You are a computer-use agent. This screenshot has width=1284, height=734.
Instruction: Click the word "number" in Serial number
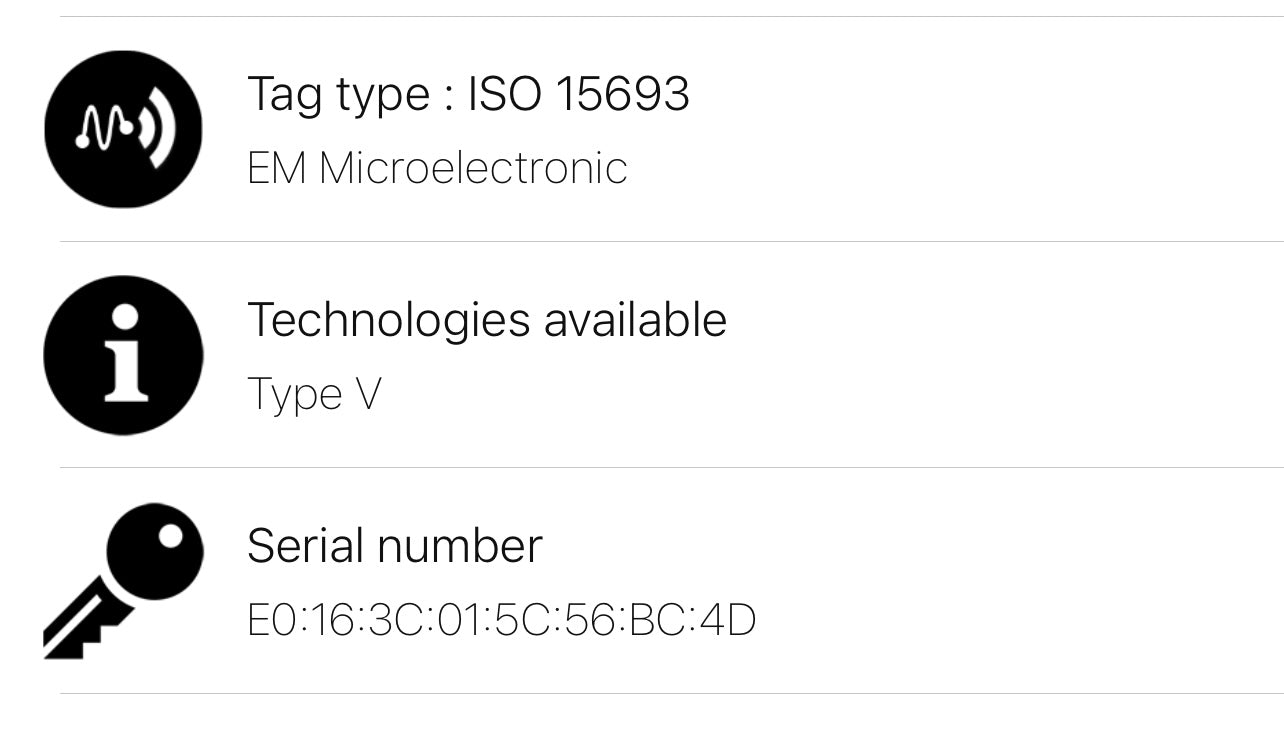point(460,546)
